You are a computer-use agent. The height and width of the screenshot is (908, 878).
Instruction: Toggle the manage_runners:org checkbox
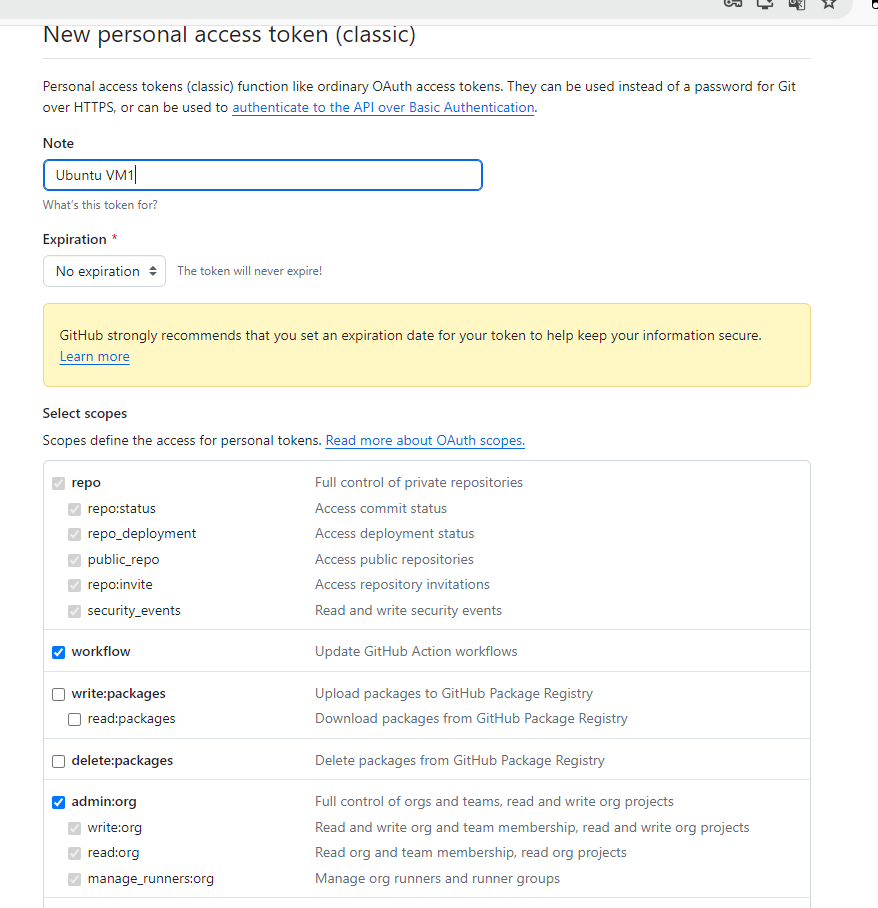click(75, 879)
